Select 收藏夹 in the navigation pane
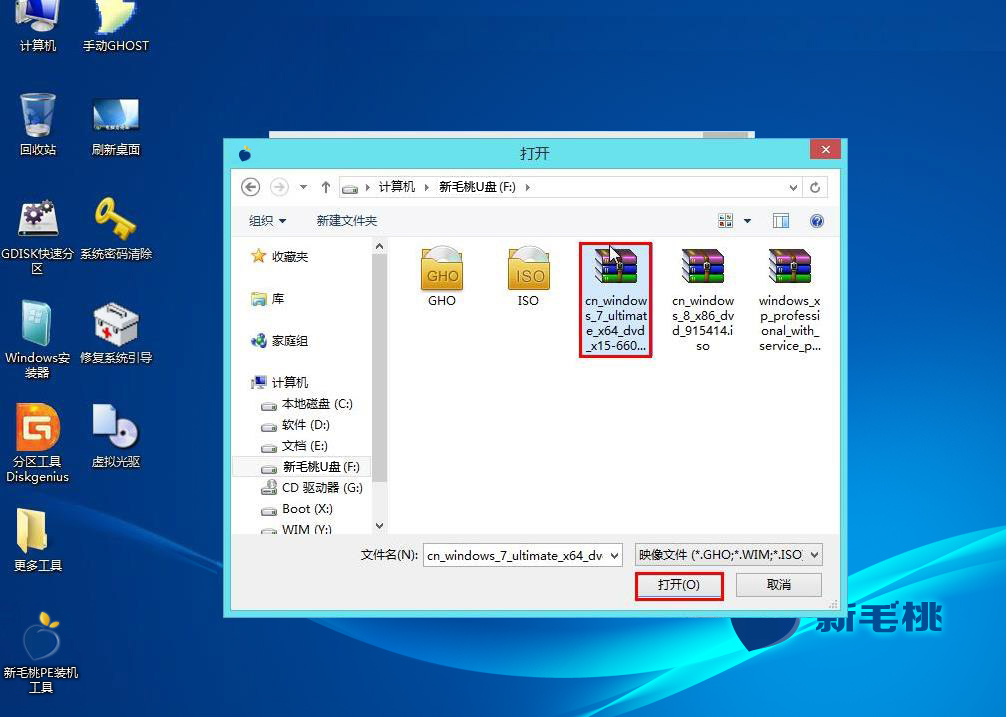Viewport: 1006px width, 717px height. (x=280, y=257)
